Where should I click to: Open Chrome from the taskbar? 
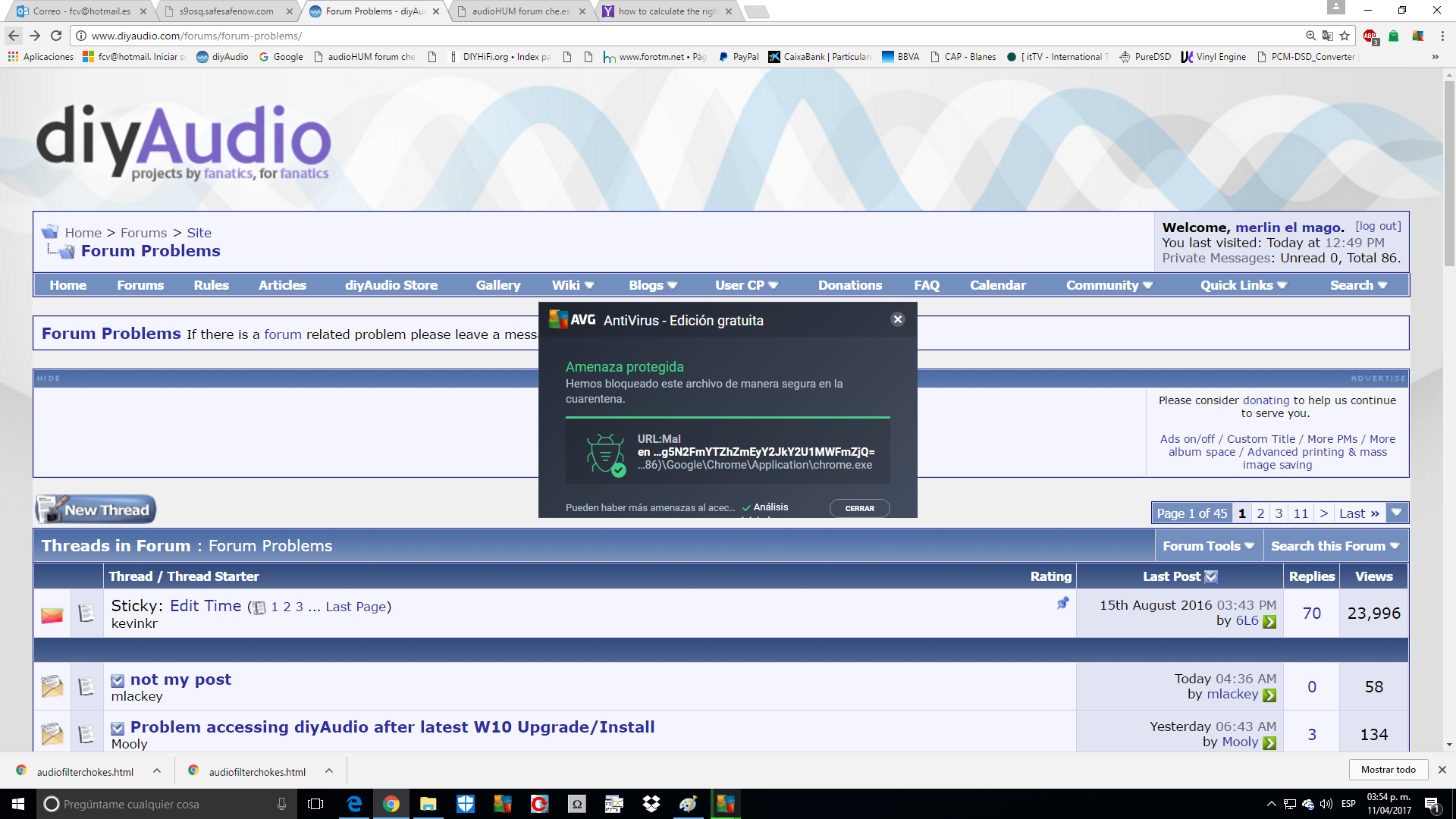391,804
